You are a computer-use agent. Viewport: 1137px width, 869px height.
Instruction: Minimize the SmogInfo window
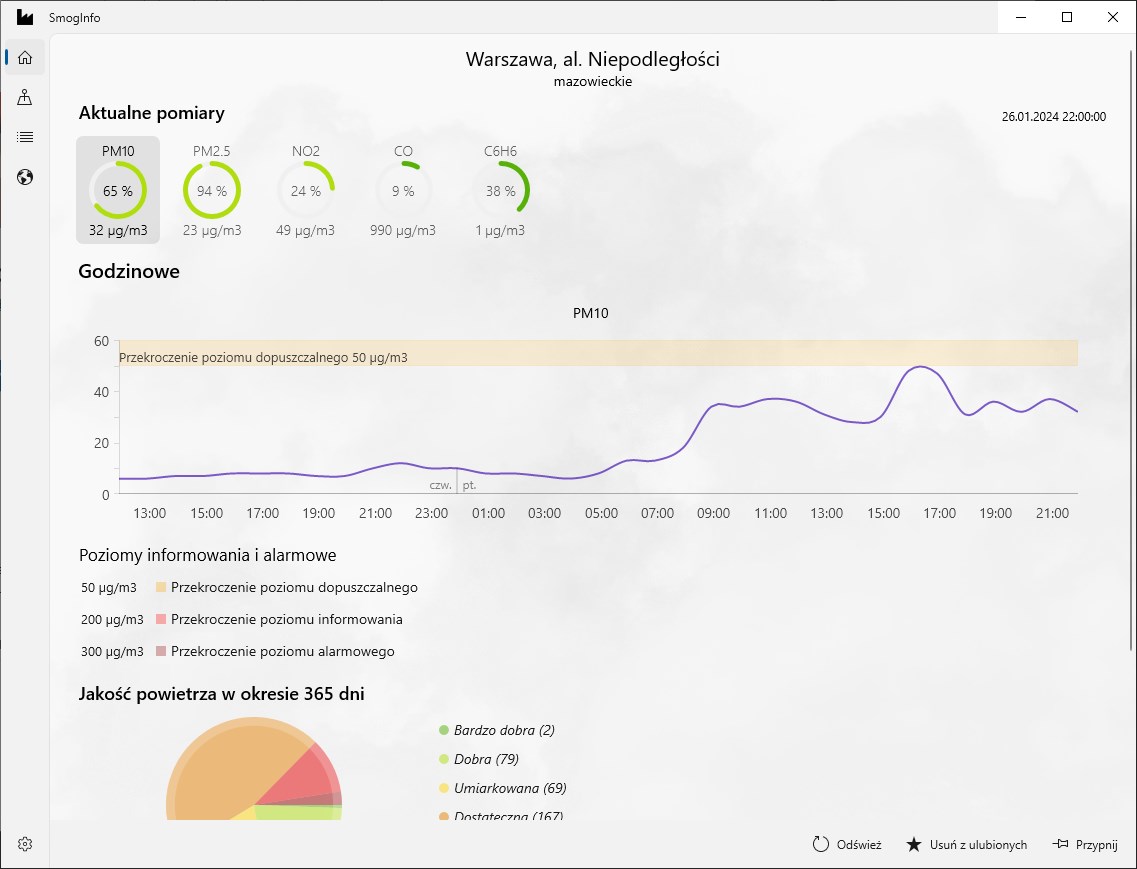[x=1021, y=17]
